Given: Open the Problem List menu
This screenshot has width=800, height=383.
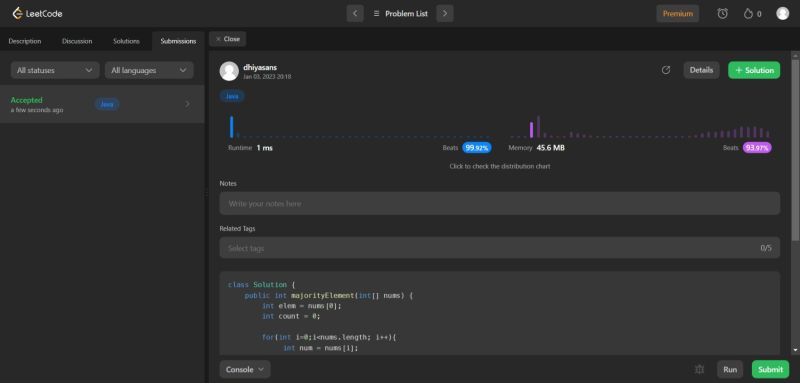Looking at the screenshot, I should pos(401,14).
